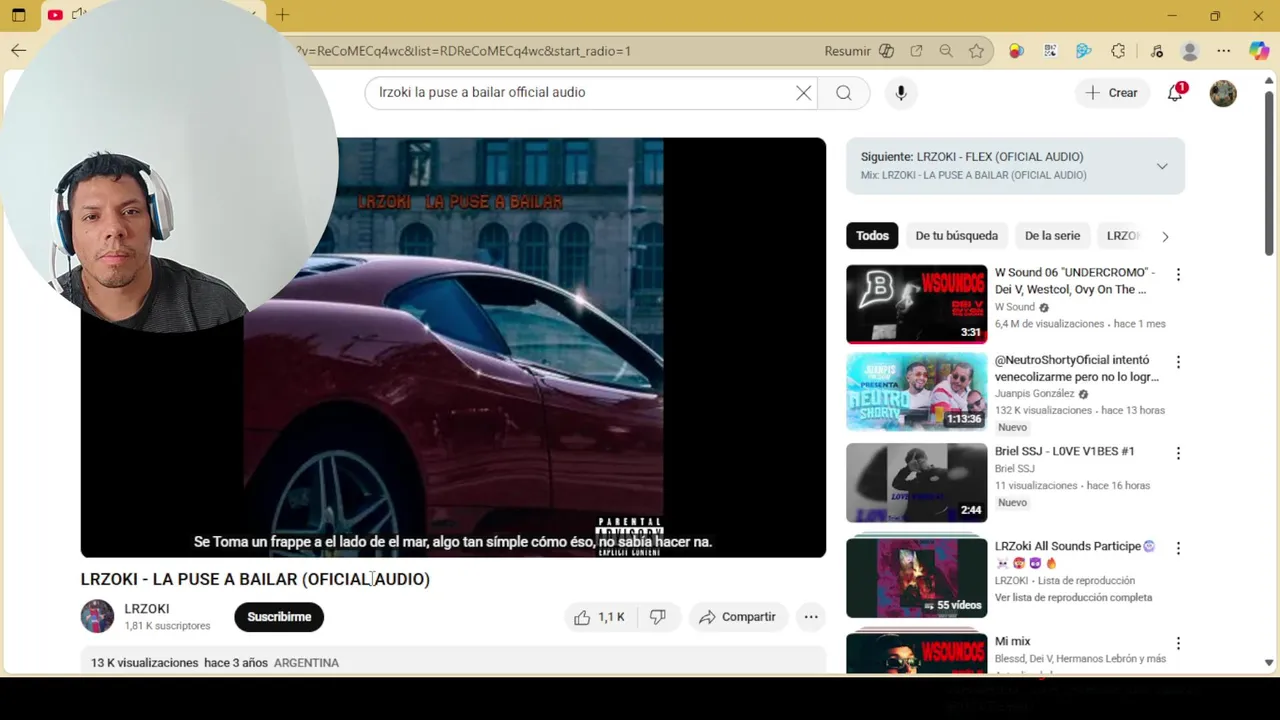This screenshot has height=720, width=1280.
Task: Dislike the video with thumbs down
Action: 658,617
